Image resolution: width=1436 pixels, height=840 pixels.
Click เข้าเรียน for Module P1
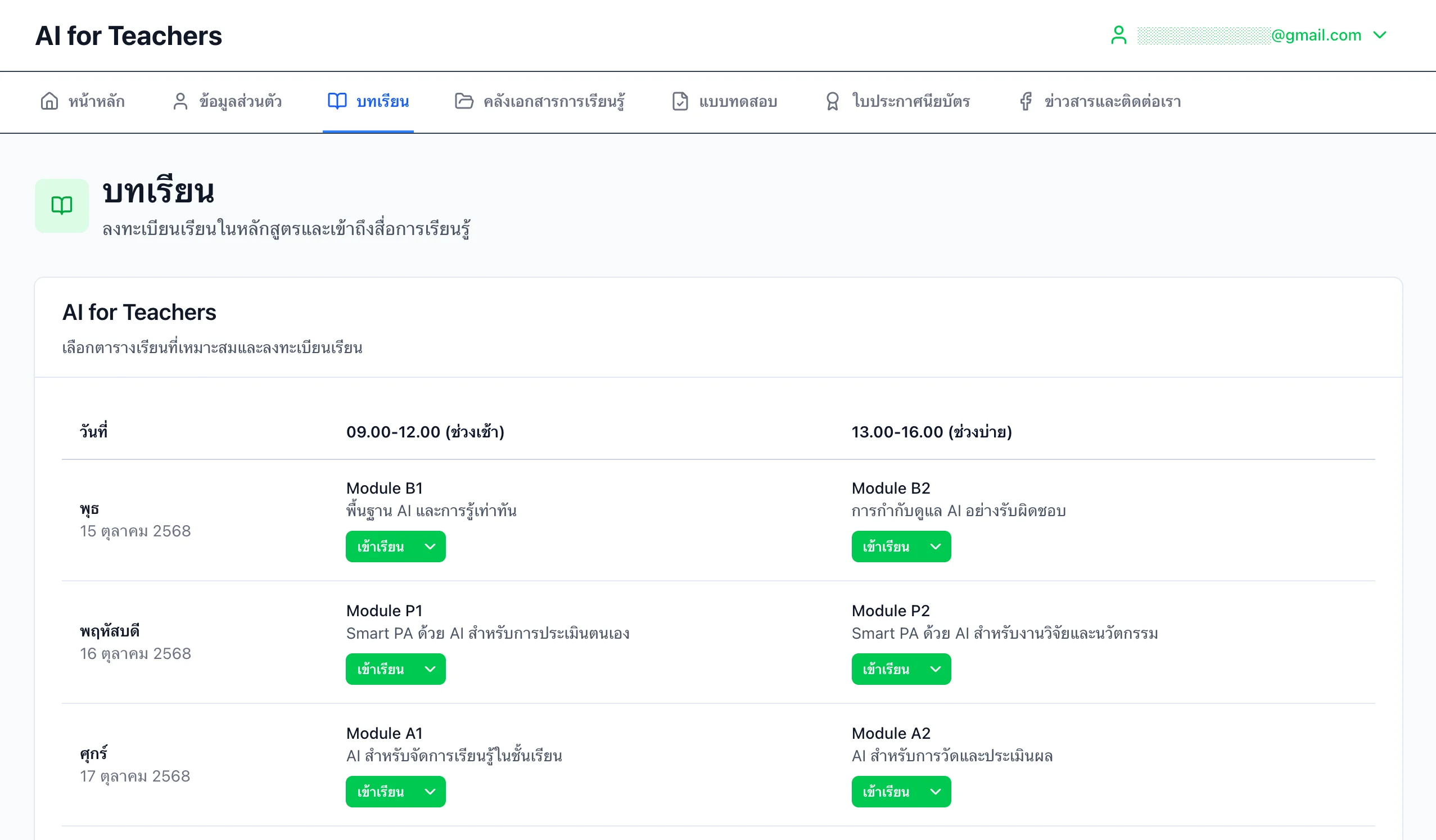click(x=380, y=669)
